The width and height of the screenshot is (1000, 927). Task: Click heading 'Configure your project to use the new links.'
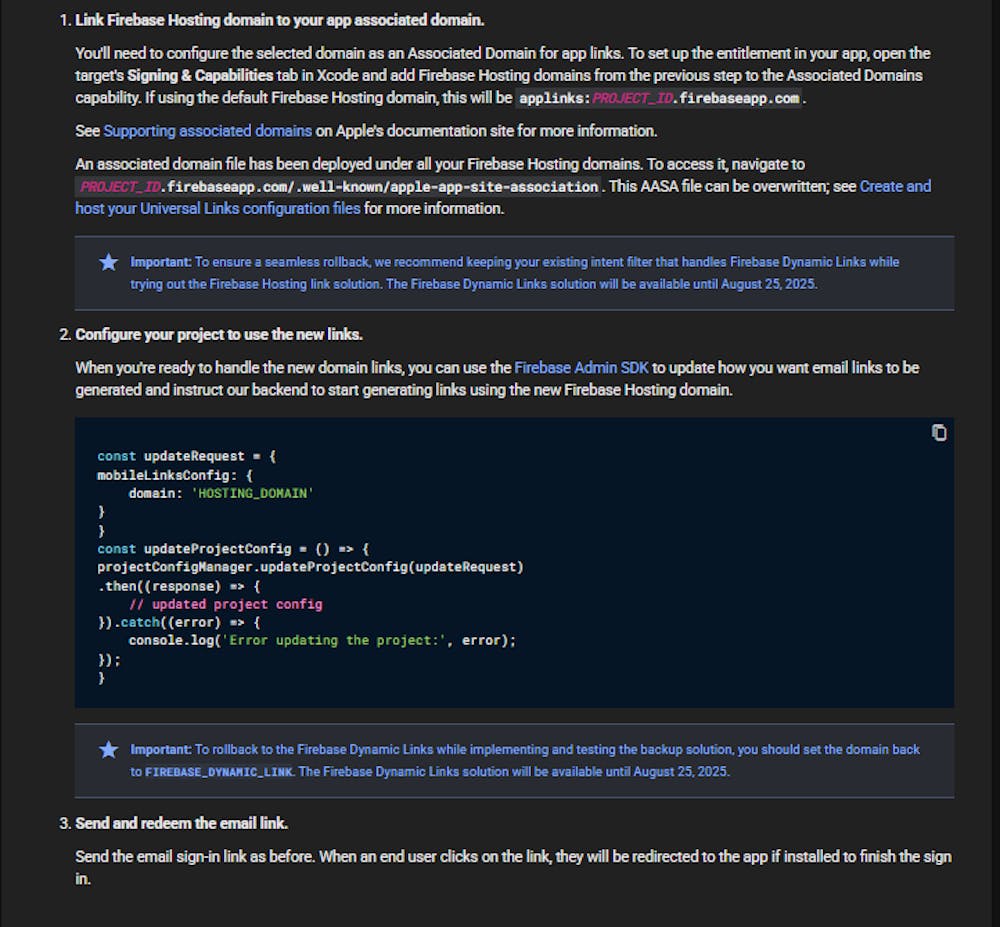coord(219,335)
